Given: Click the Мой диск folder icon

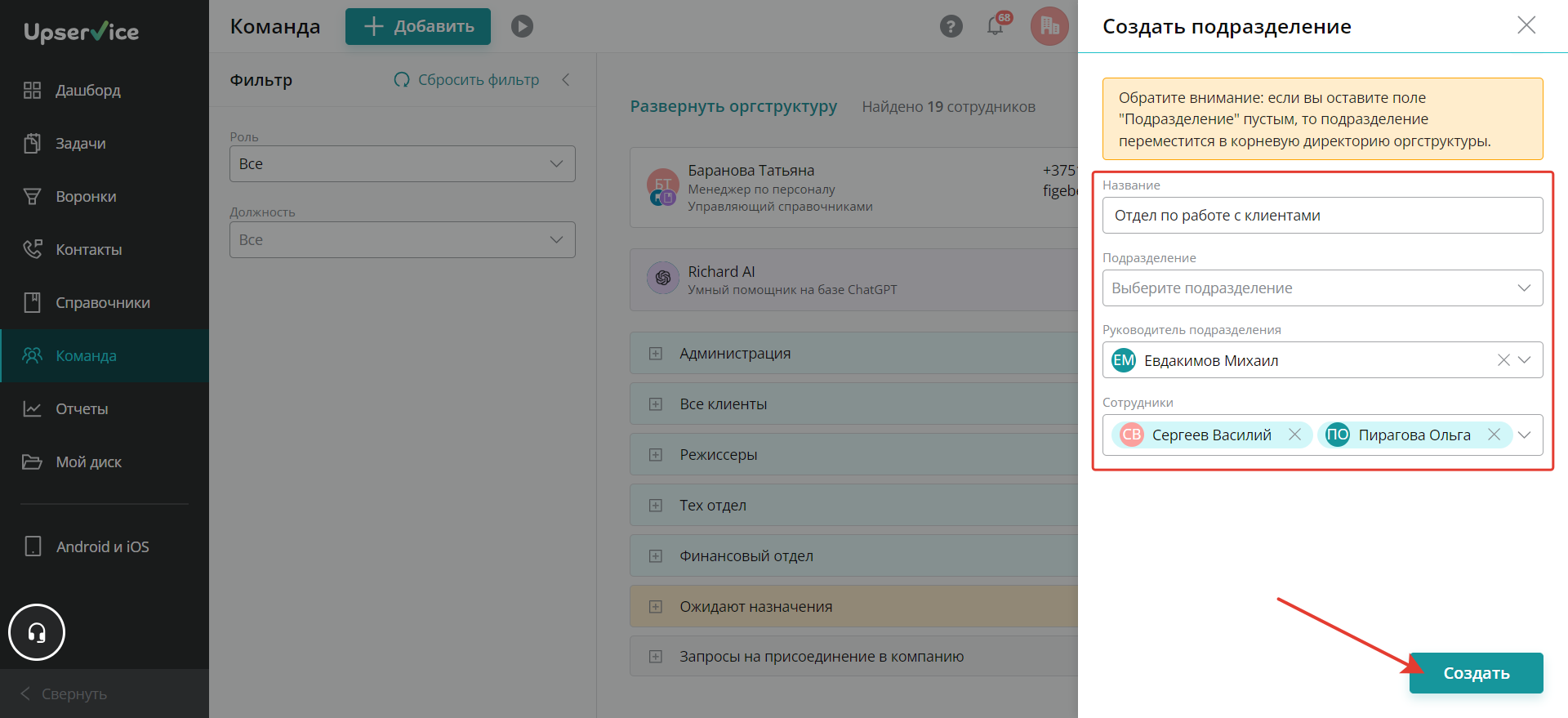Looking at the screenshot, I should pyautogui.click(x=32, y=462).
